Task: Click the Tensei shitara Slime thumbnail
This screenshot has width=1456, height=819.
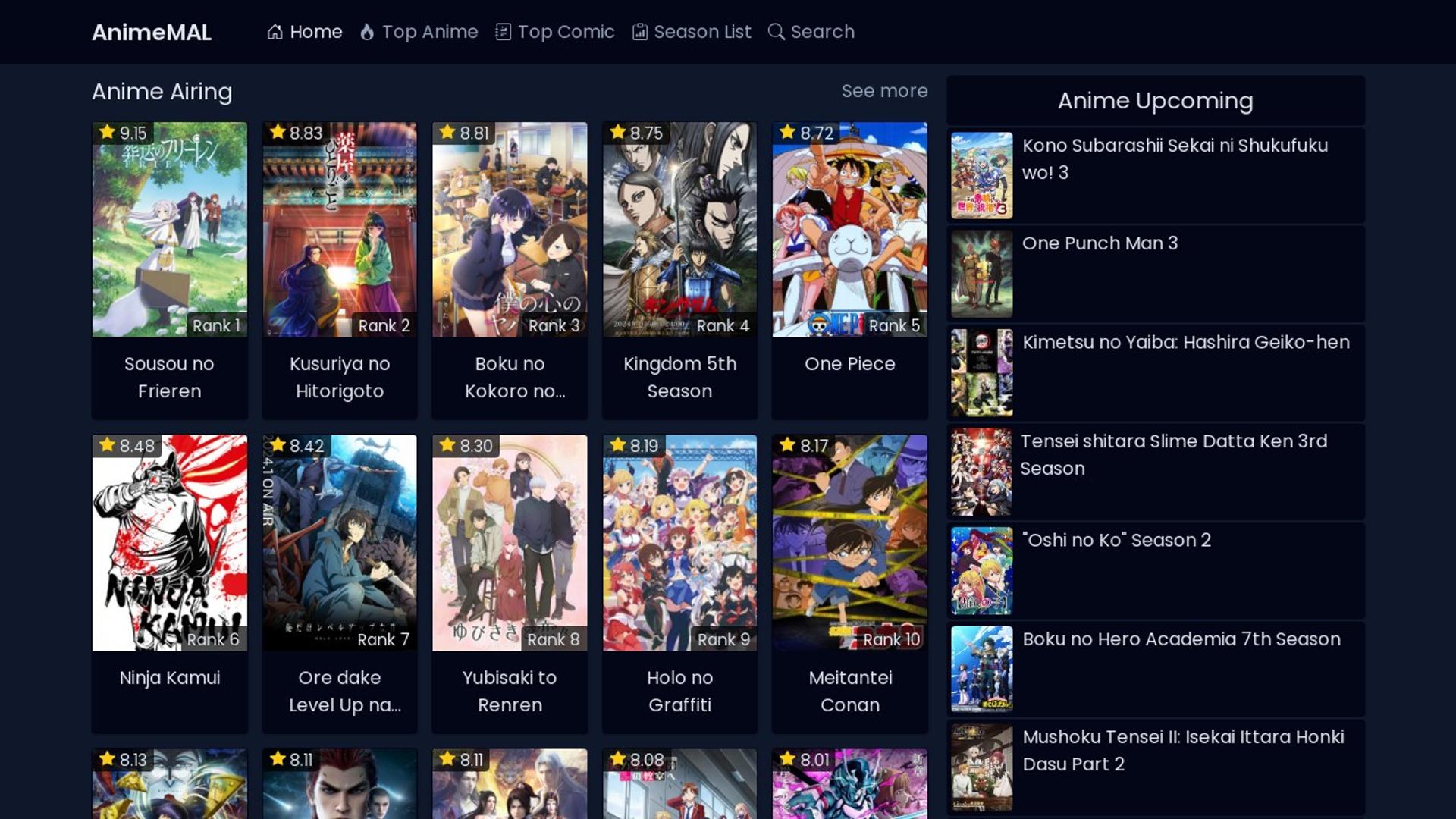Action: pyautogui.click(x=981, y=472)
